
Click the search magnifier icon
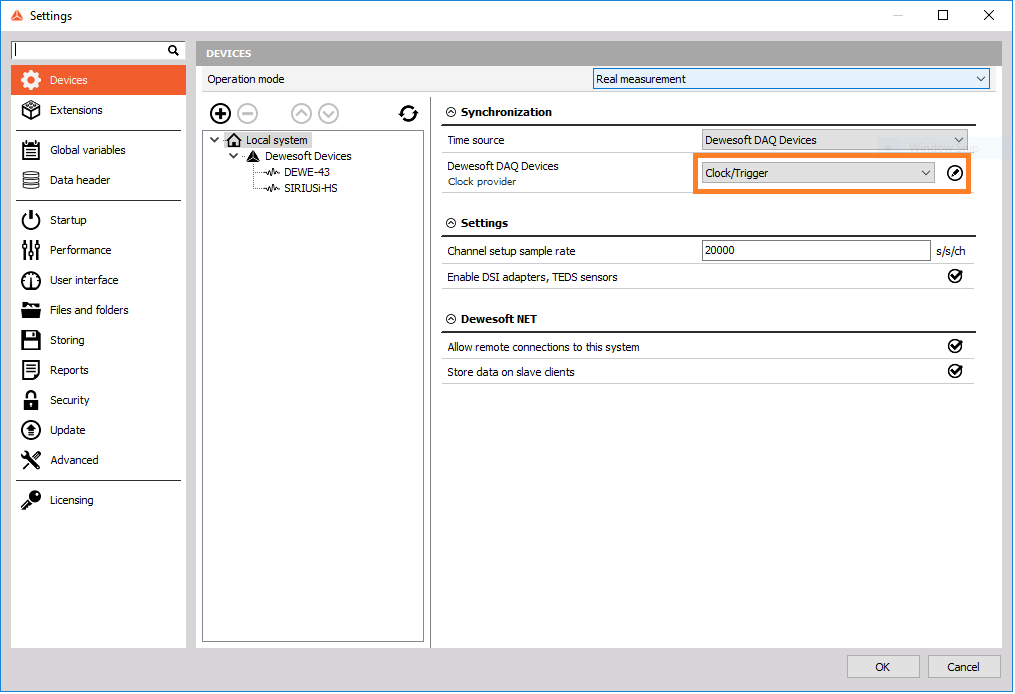coord(173,50)
